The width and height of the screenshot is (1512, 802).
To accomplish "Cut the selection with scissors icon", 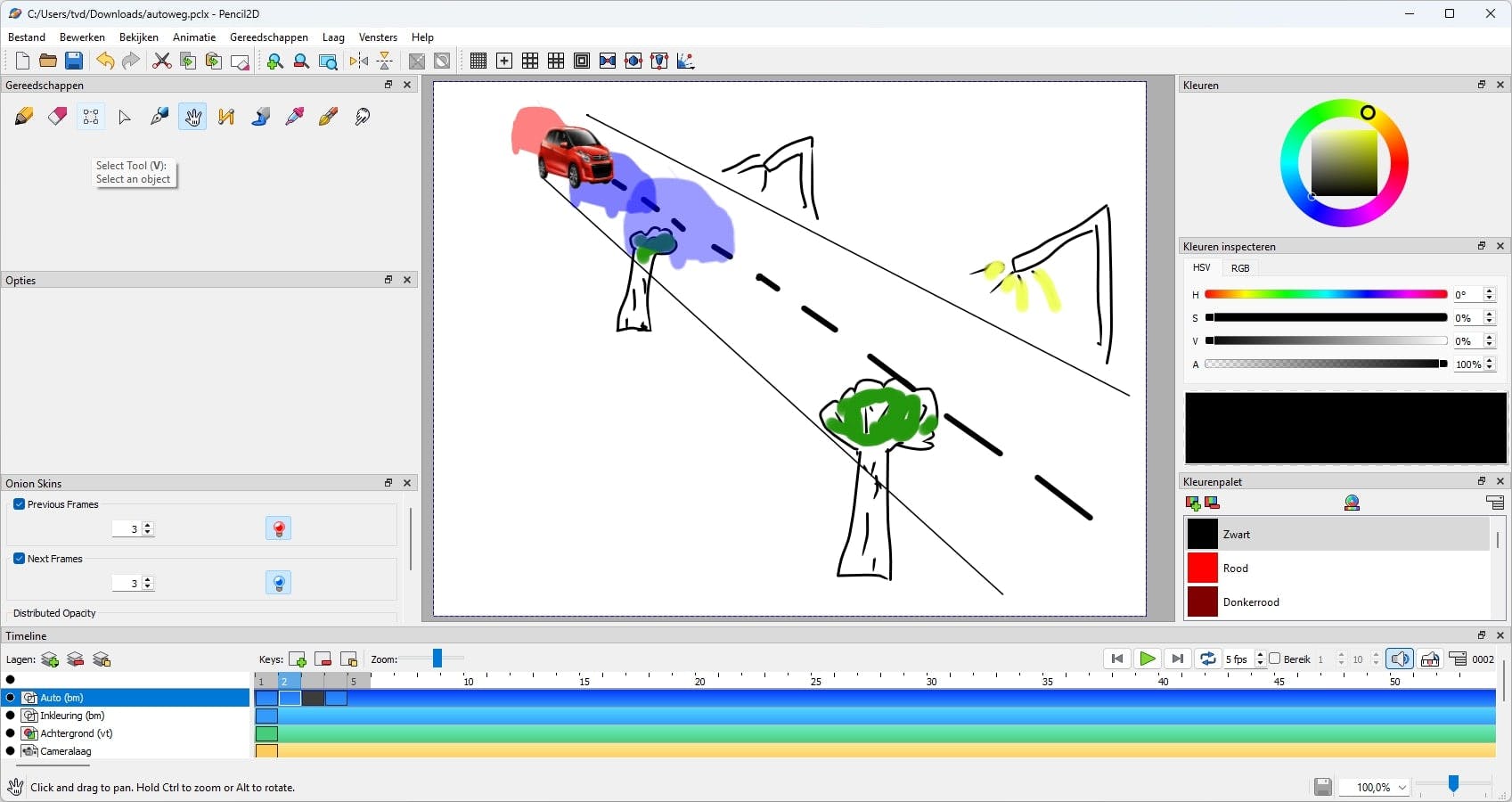I will pos(161,61).
